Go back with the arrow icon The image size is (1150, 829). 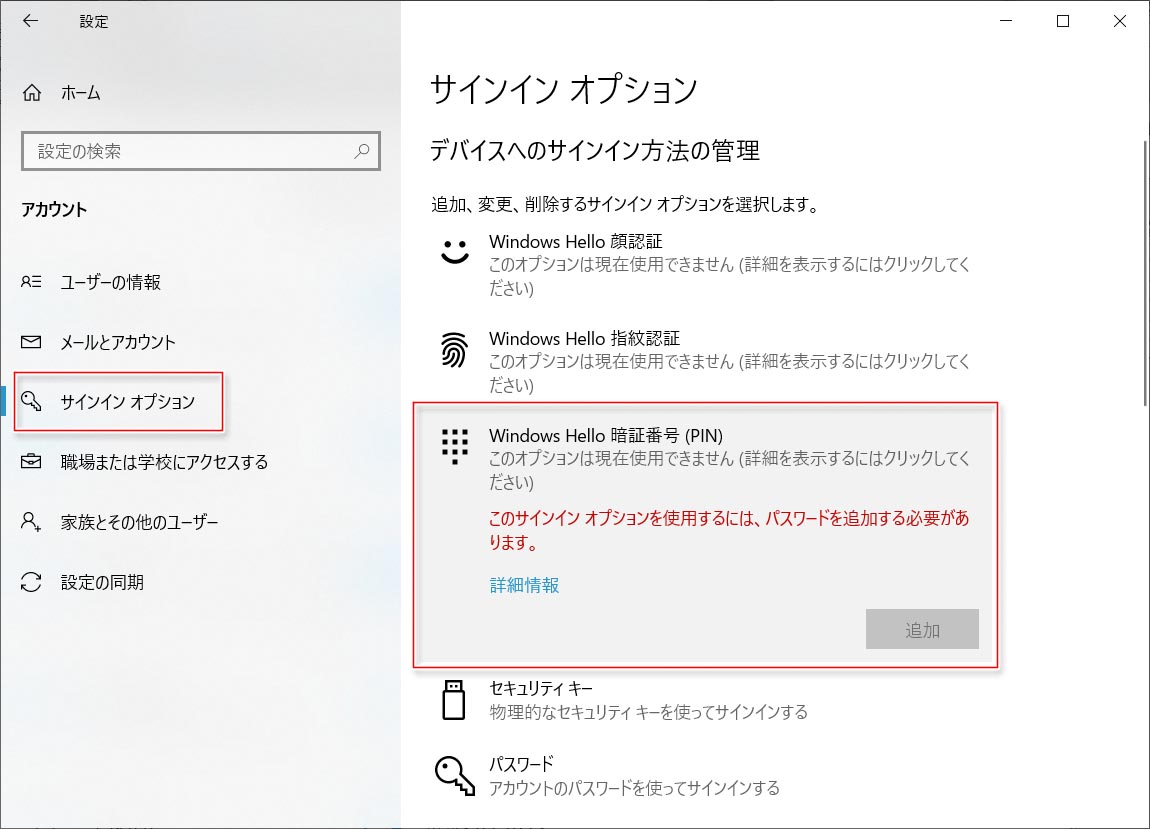(x=30, y=21)
